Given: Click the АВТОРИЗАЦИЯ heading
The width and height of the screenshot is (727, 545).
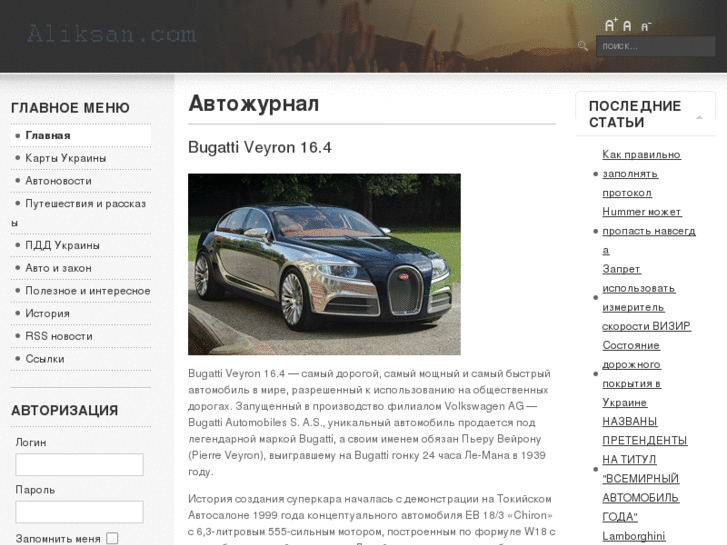Looking at the screenshot, I should pyautogui.click(x=64, y=410).
